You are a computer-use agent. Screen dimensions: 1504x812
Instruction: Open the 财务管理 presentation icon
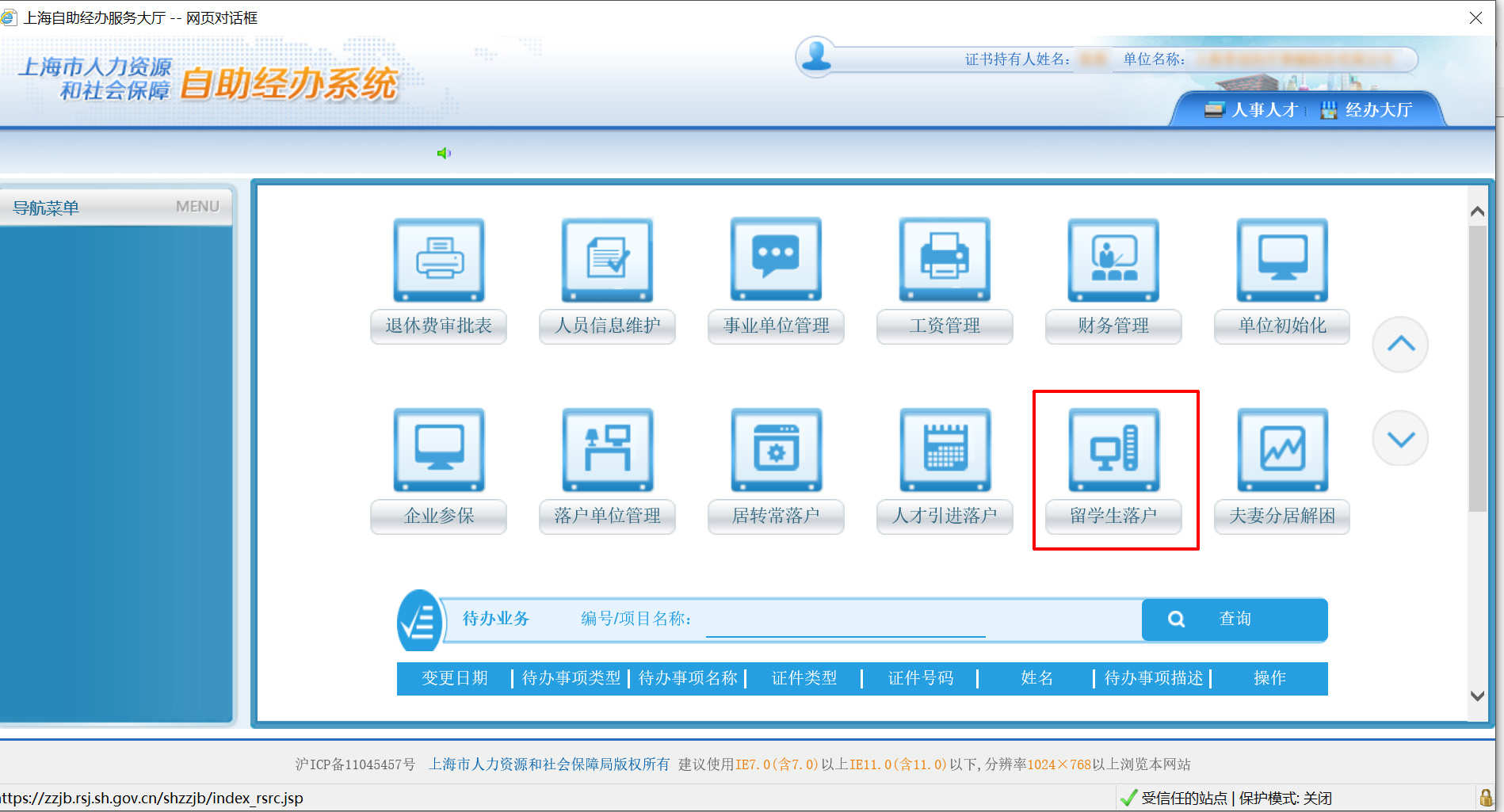[1113, 260]
